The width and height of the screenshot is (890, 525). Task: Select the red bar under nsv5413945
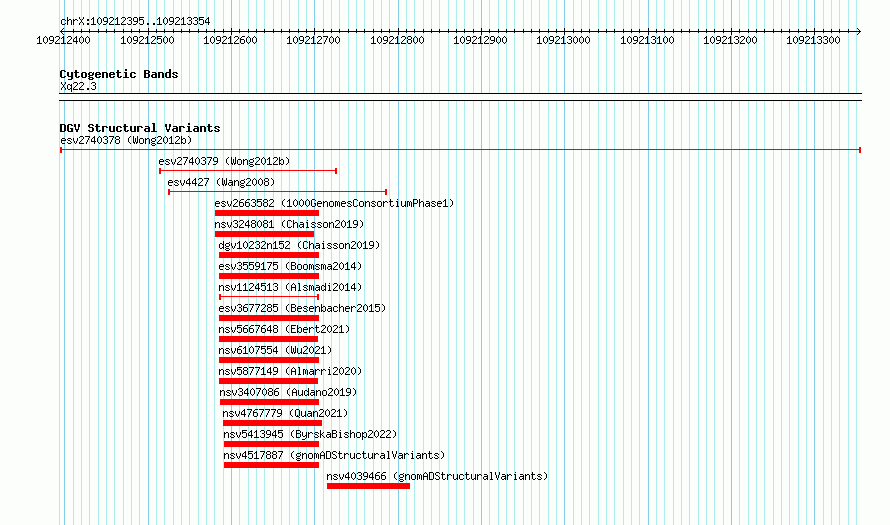coord(271,444)
